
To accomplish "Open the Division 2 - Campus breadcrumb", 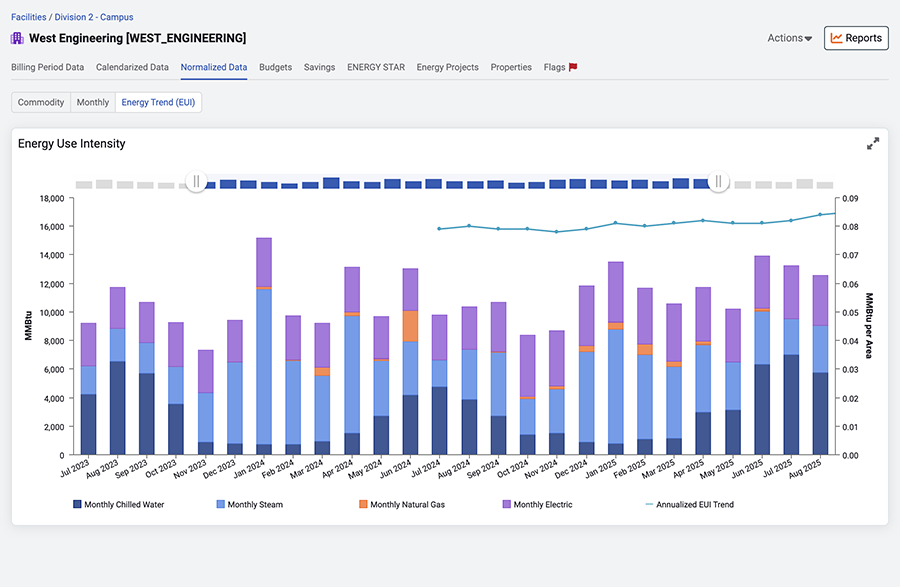I will tap(94, 17).
